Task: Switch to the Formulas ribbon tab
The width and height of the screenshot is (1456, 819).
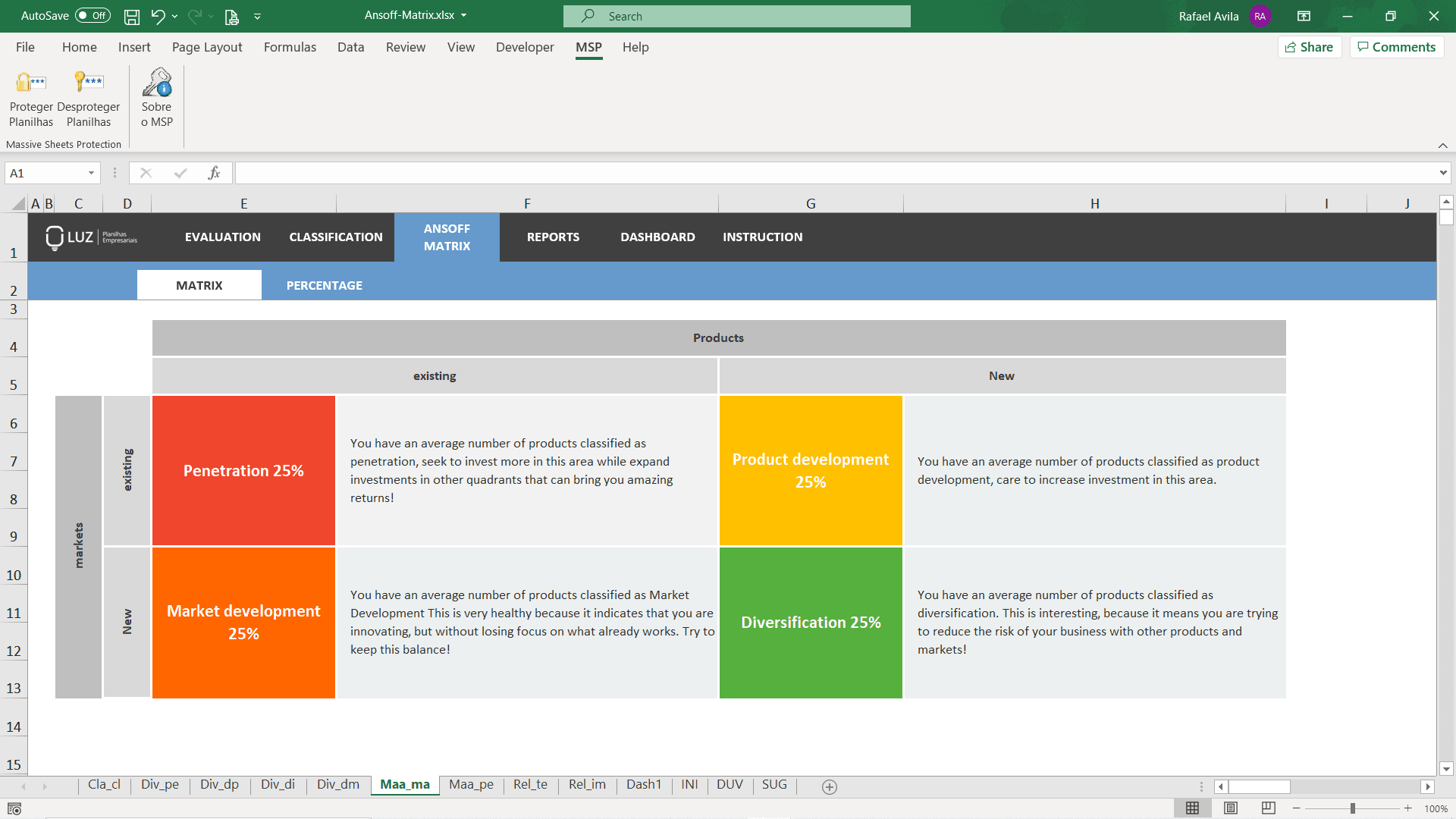Action: click(290, 47)
